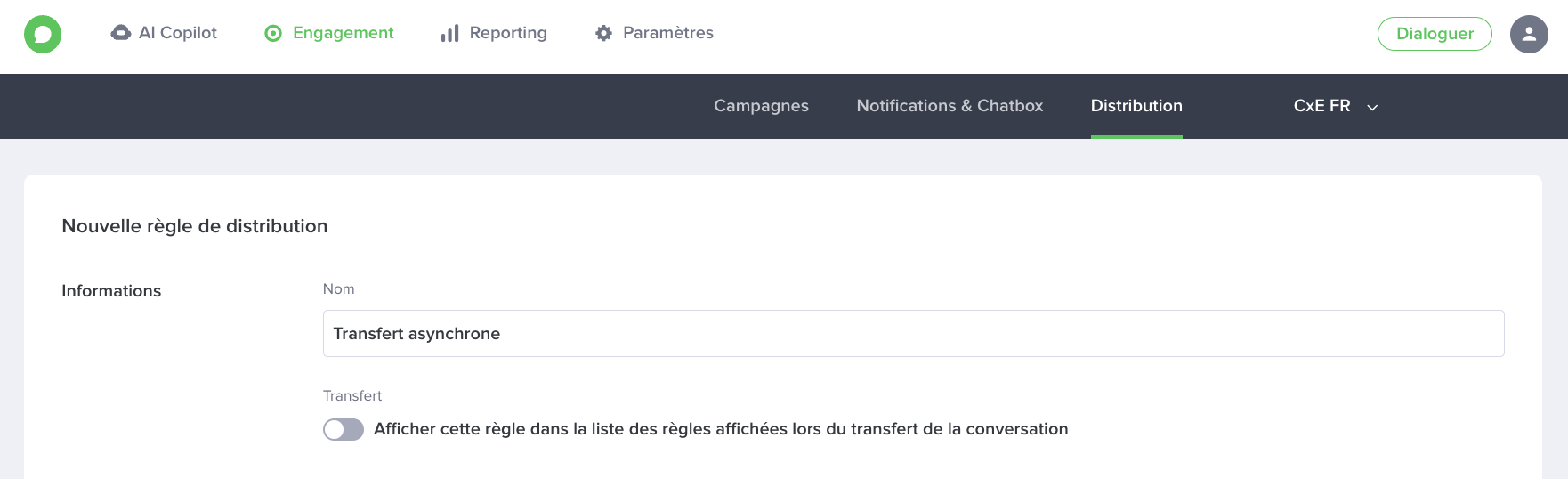Focus the Nom field with Transfert asynchrone
Screen dimensions: 1568x479
913,334
